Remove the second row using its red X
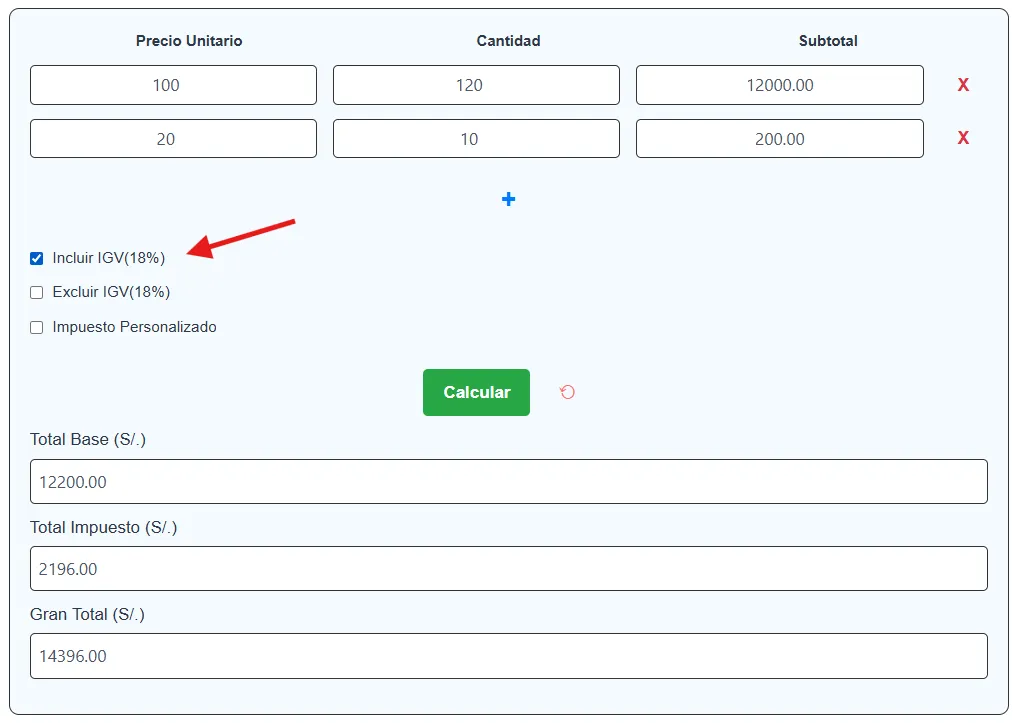This screenshot has width=1015, height=723. tap(963, 138)
